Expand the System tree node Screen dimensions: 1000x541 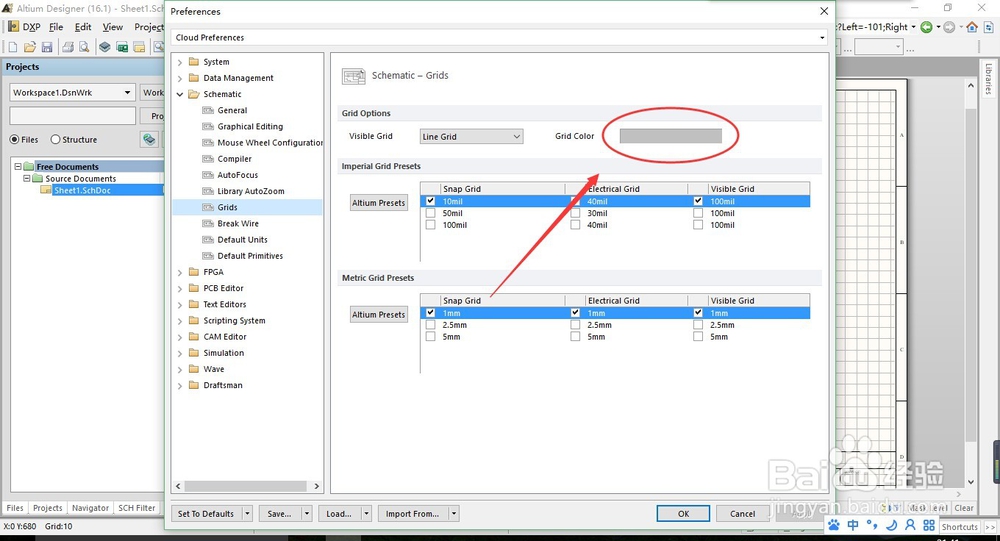click(180, 62)
